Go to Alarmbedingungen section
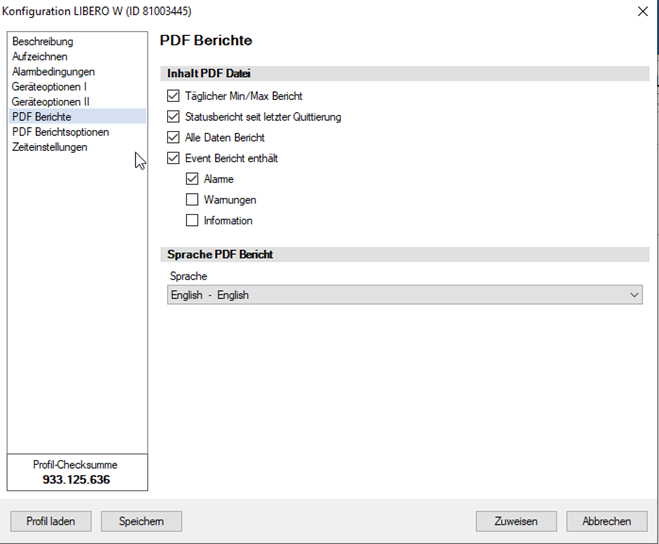 [x=53, y=72]
